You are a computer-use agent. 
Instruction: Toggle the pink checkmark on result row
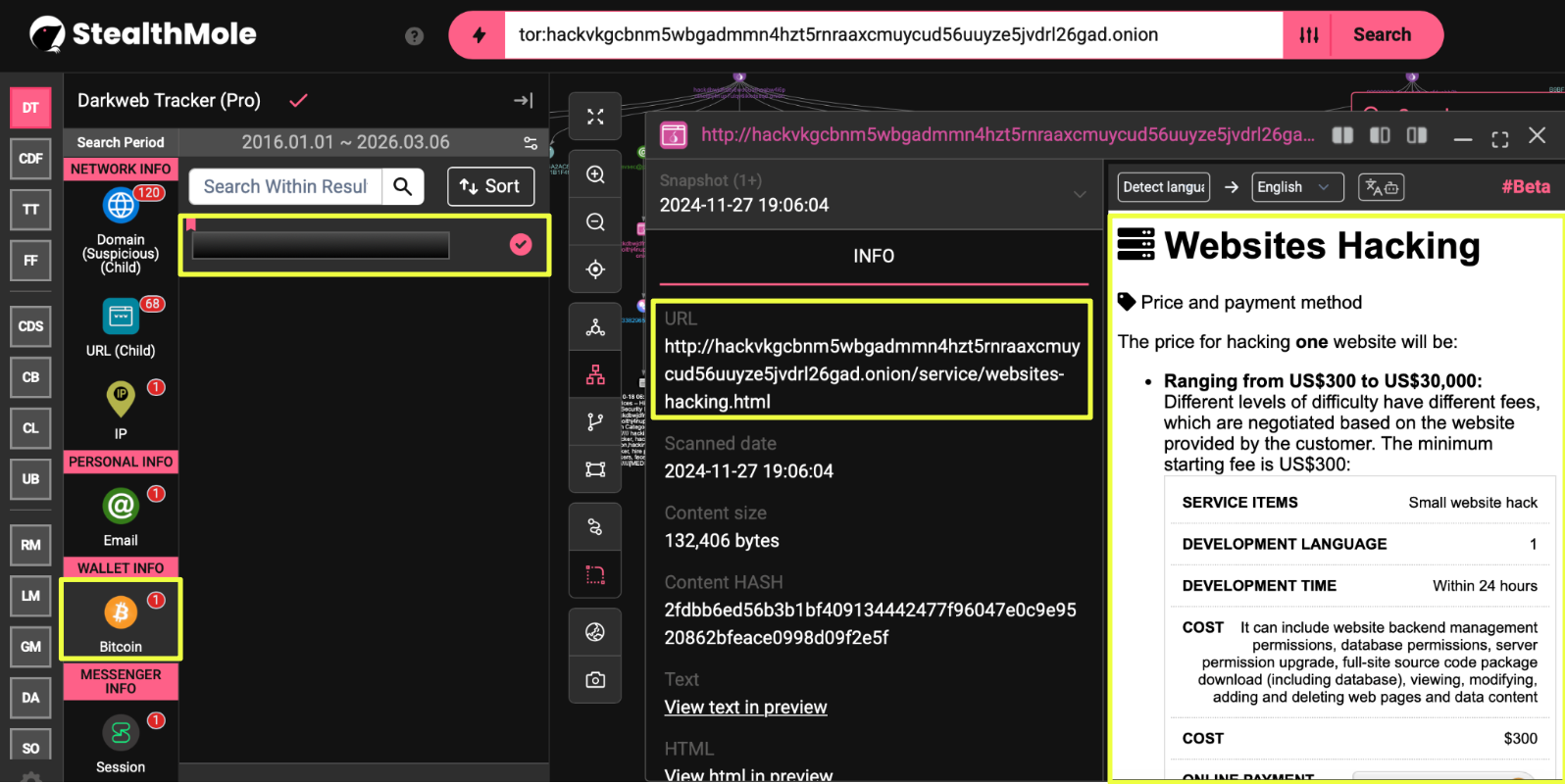click(521, 245)
